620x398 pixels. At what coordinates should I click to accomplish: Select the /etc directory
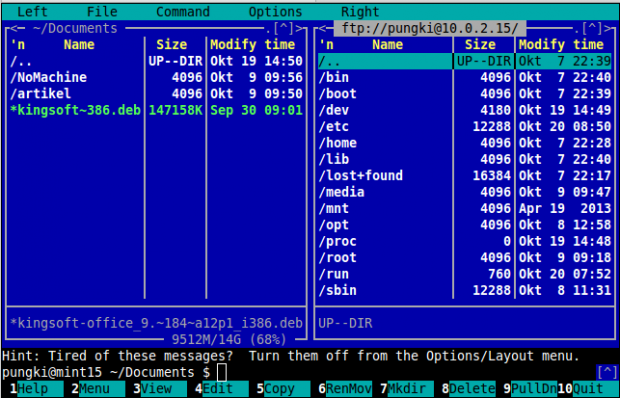click(x=465, y=127)
